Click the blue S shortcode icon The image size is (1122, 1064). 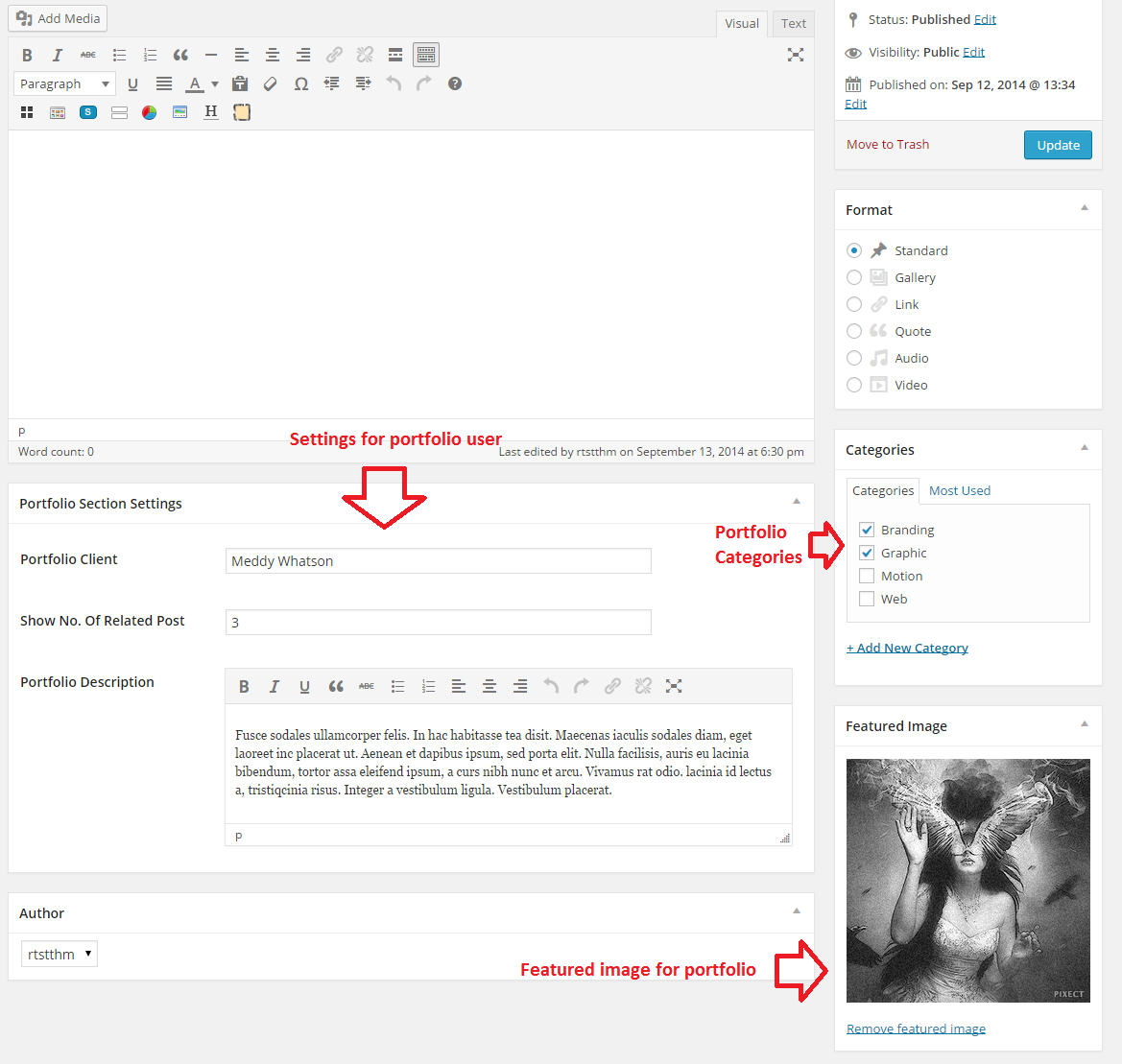88,112
